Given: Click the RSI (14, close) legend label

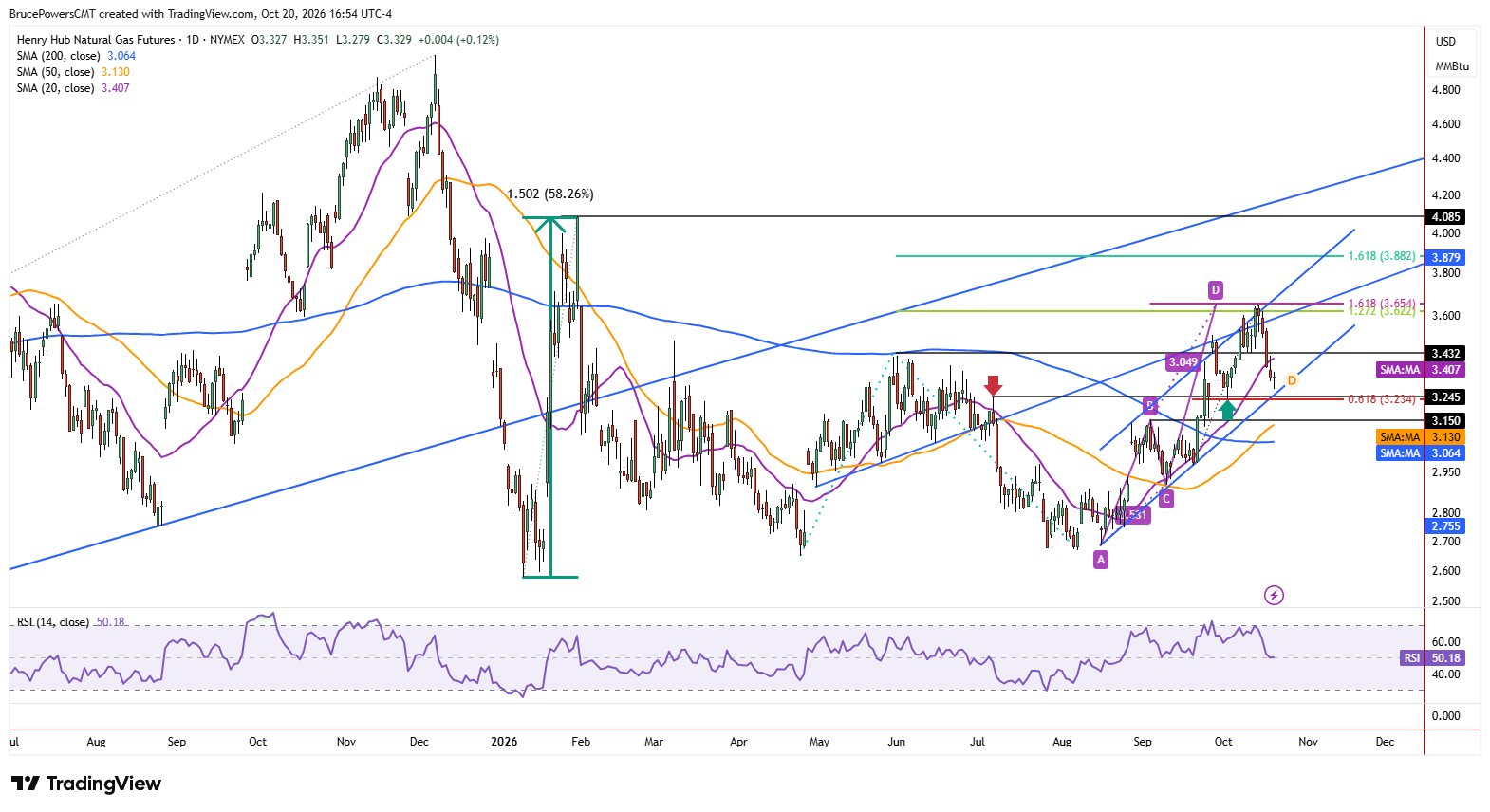Looking at the screenshot, I should [53, 622].
